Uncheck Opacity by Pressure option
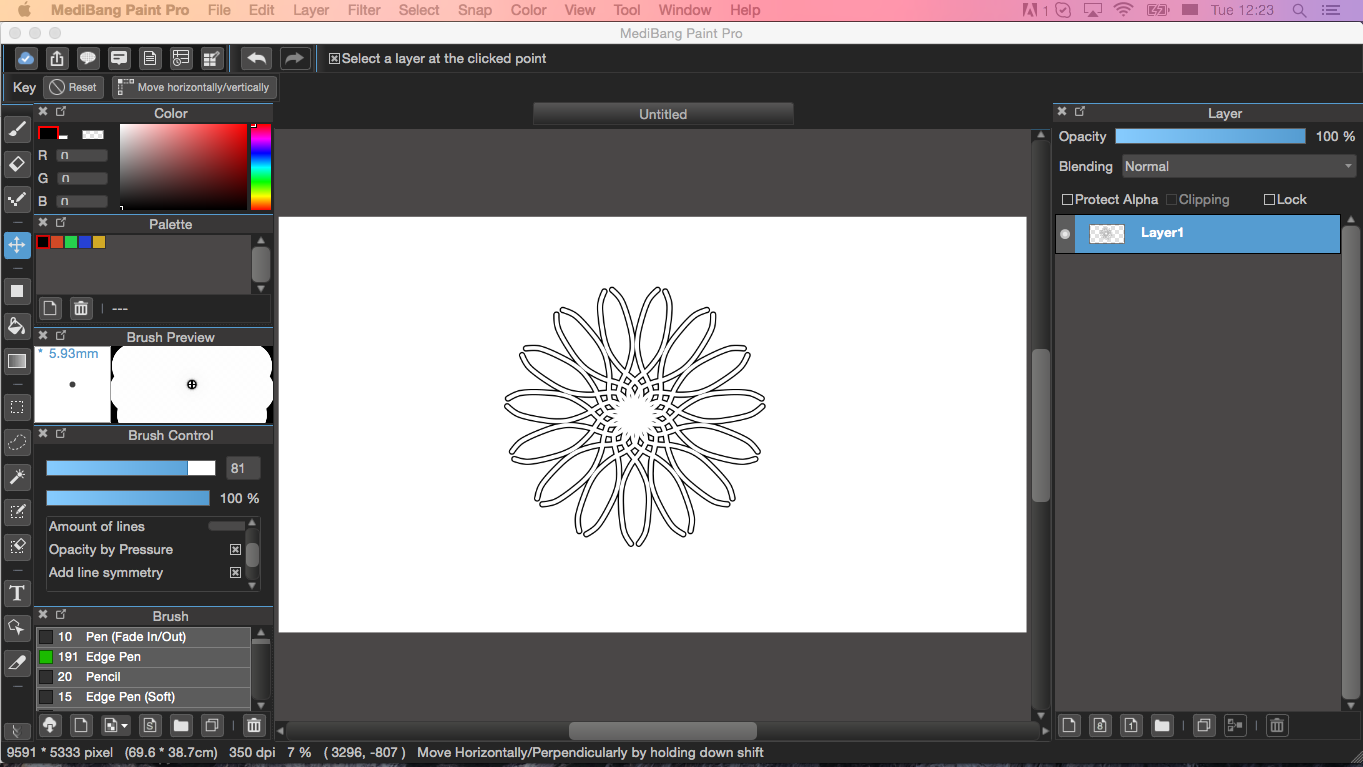 click(x=236, y=550)
